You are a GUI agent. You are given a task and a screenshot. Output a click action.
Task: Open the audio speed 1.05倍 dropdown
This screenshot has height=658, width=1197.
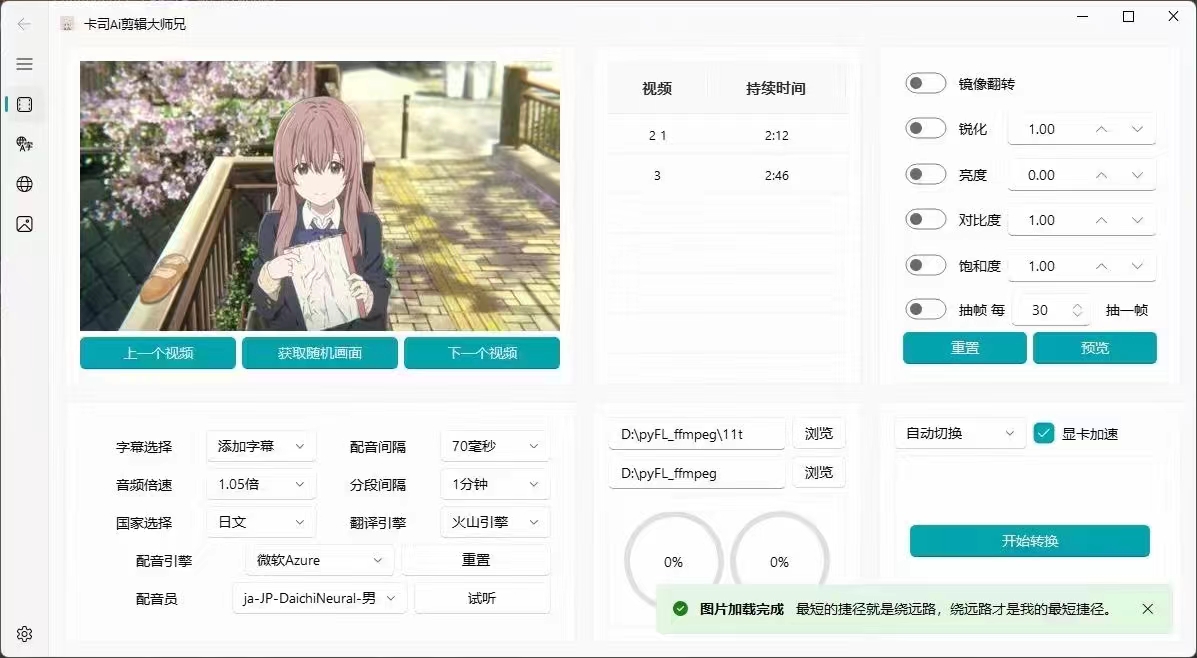[261, 484]
